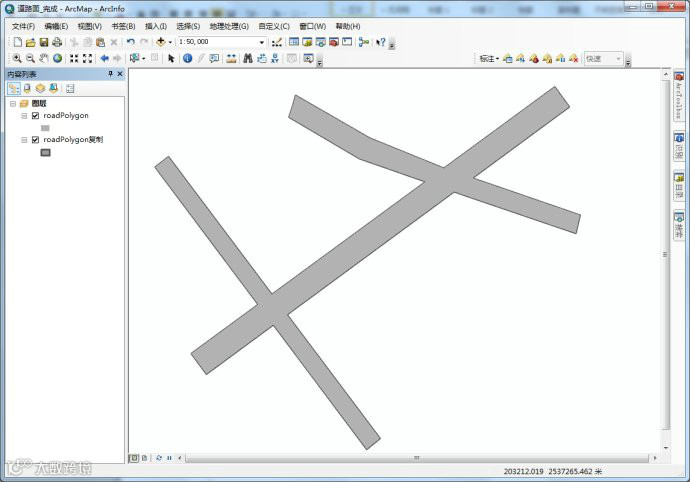Open table of contents Options icon
Viewport: 690px width, 482px height.
[70, 88]
